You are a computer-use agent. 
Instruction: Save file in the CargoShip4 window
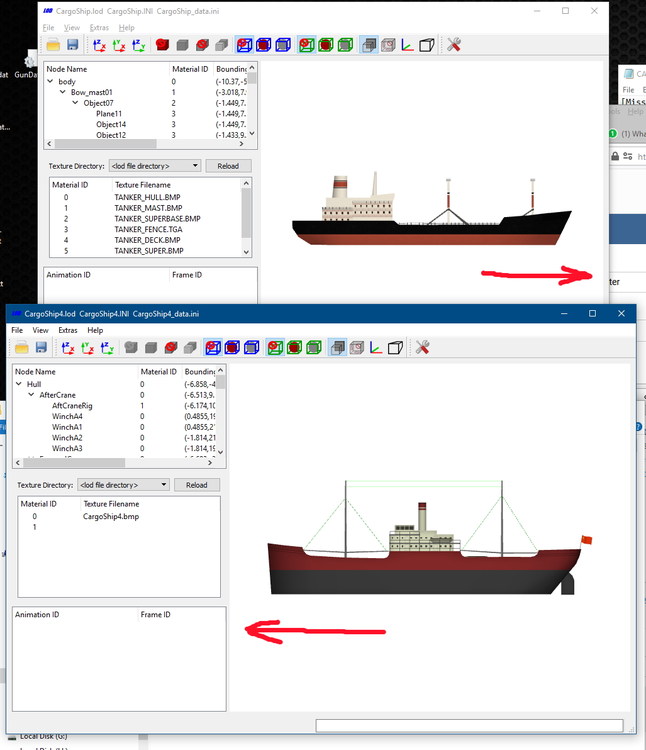[41, 347]
